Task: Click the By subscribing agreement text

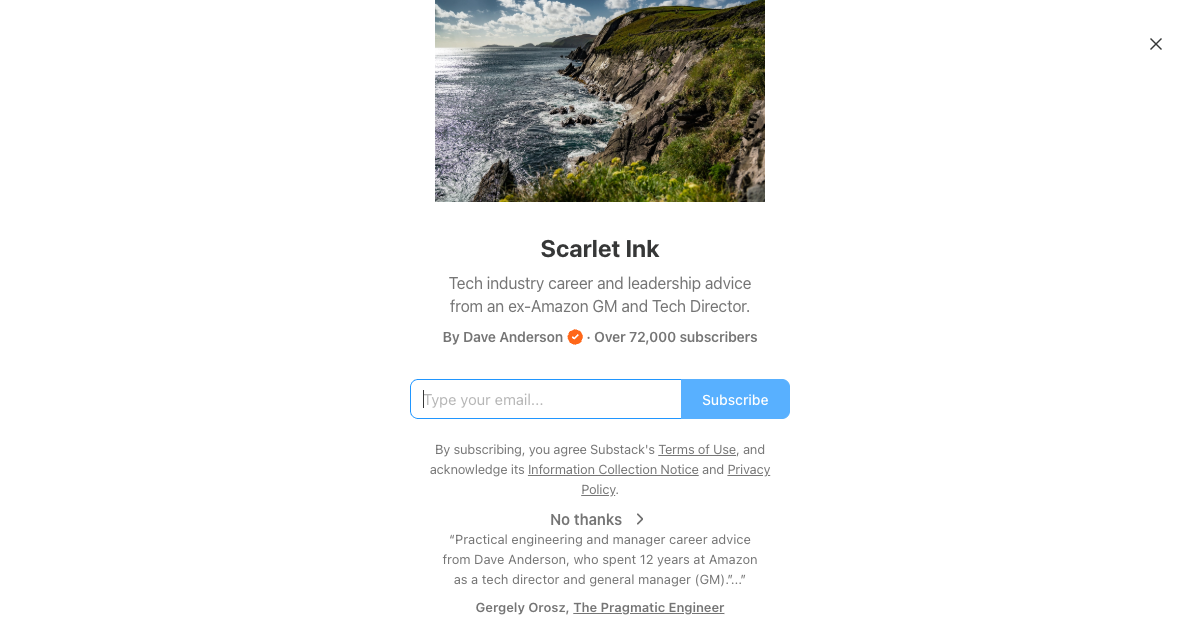Action: [x=600, y=469]
